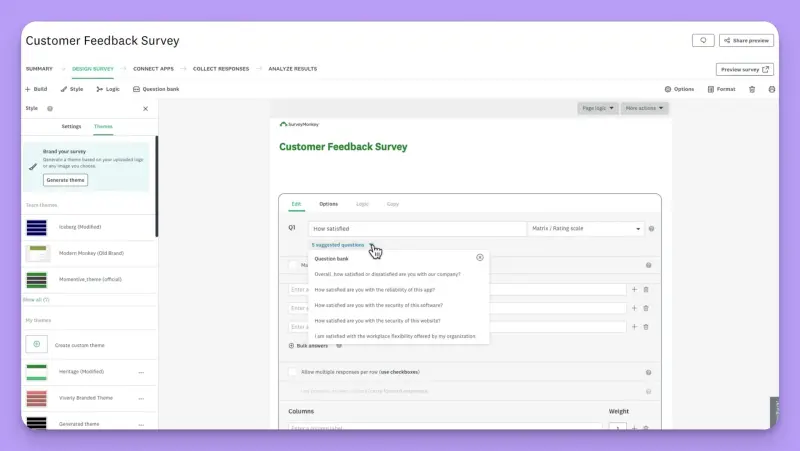Choose the 'reliability of this app' suggestion
The image size is (800, 451).
coord(374,290)
